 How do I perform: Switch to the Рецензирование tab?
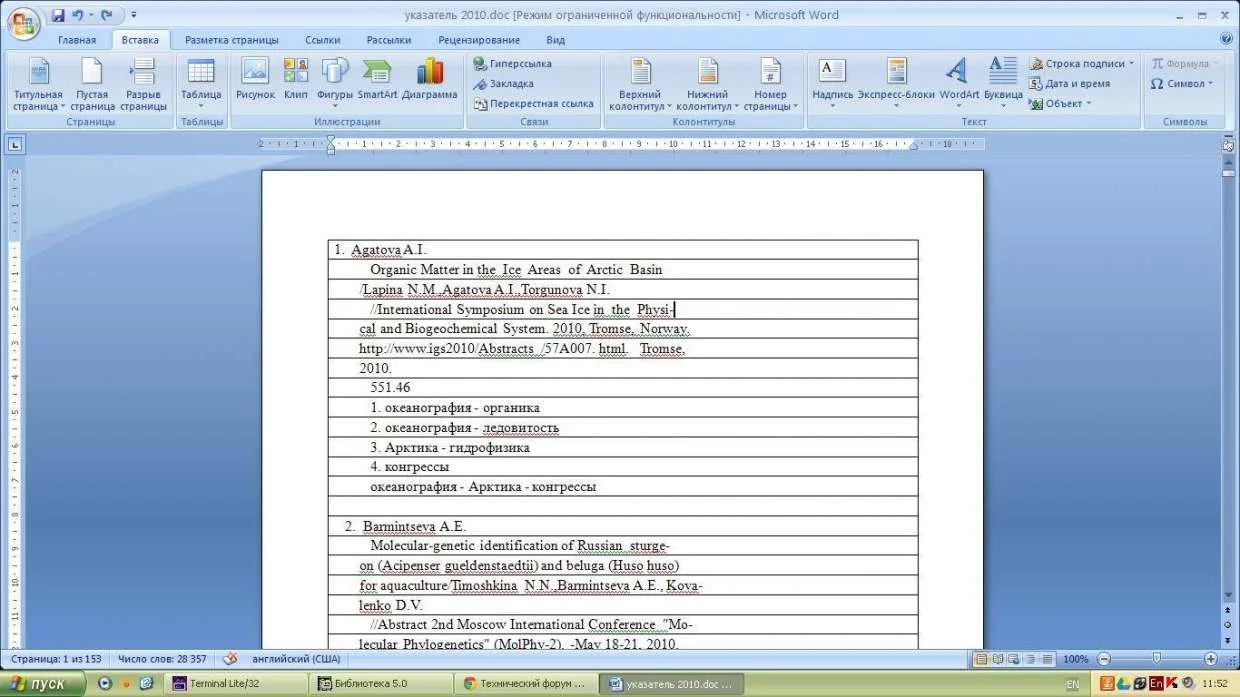click(x=479, y=40)
